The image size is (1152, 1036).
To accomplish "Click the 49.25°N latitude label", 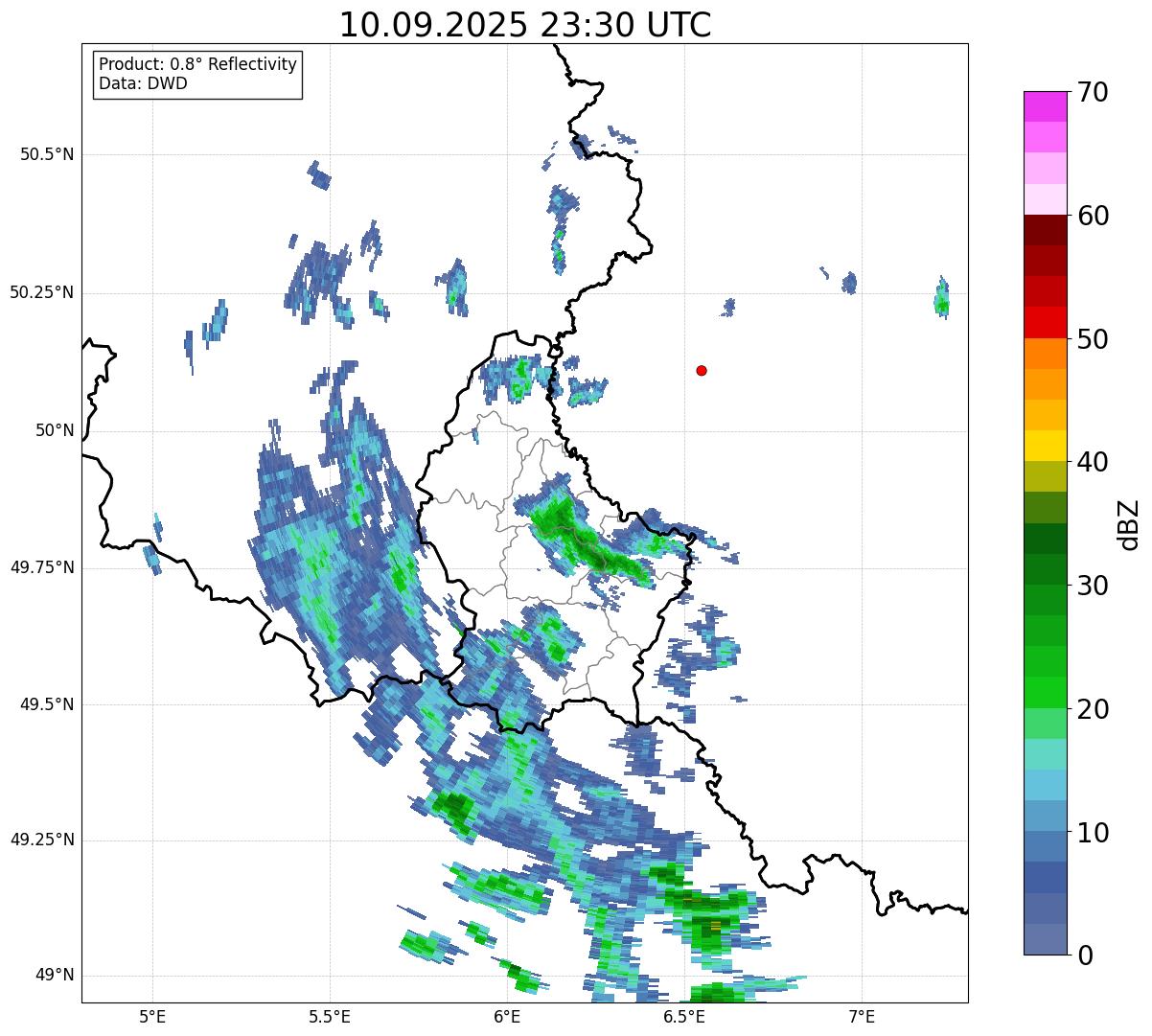I will click(x=42, y=840).
